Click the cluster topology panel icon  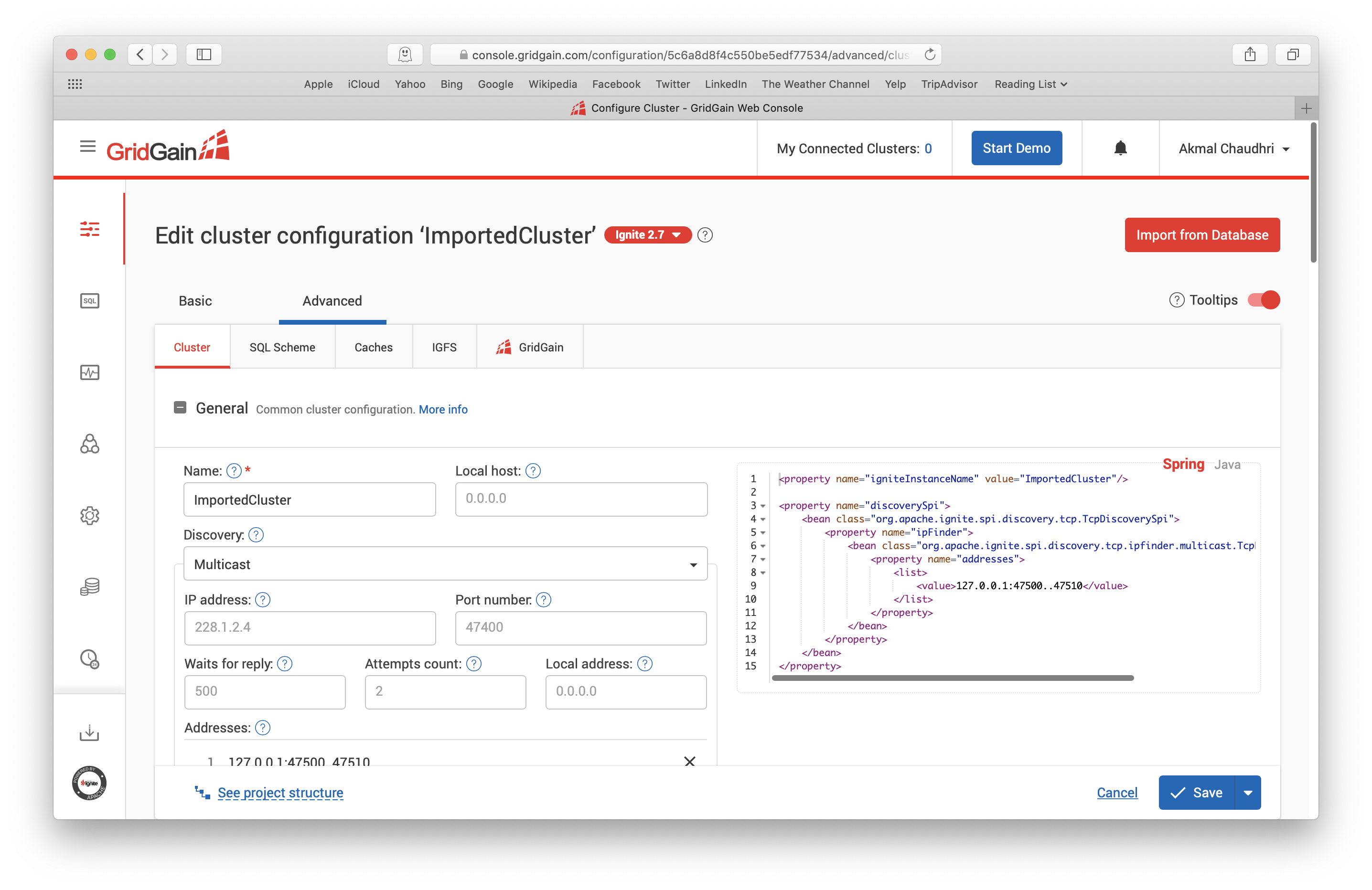click(89, 444)
